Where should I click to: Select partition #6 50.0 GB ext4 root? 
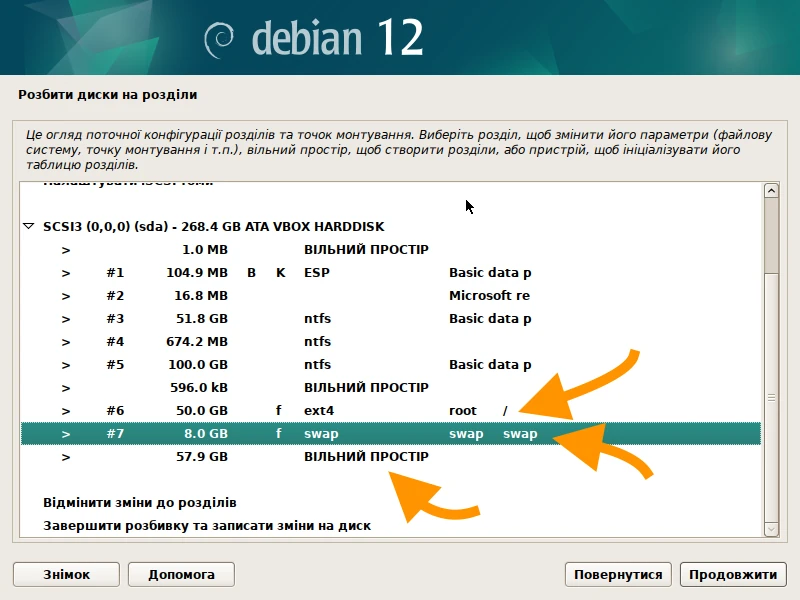tap(391, 410)
